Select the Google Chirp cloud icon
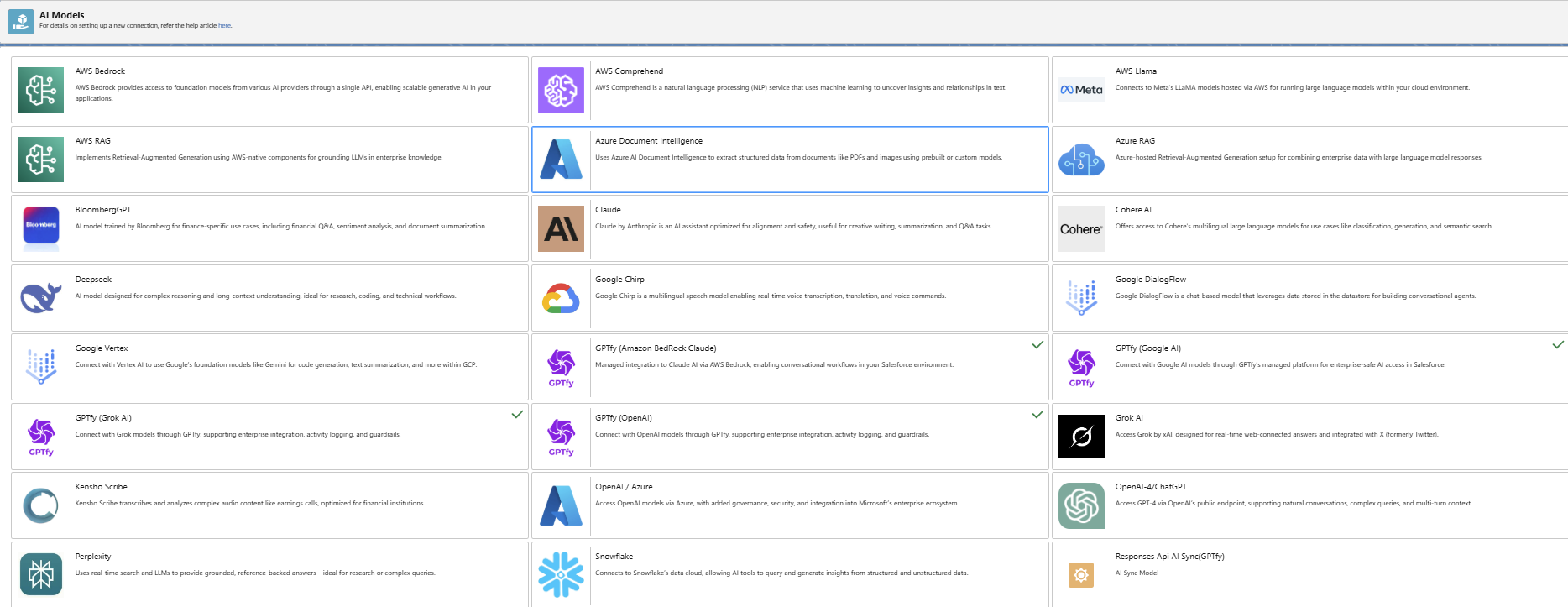This screenshot has width=1568, height=607. pyautogui.click(x=561, y=298)
